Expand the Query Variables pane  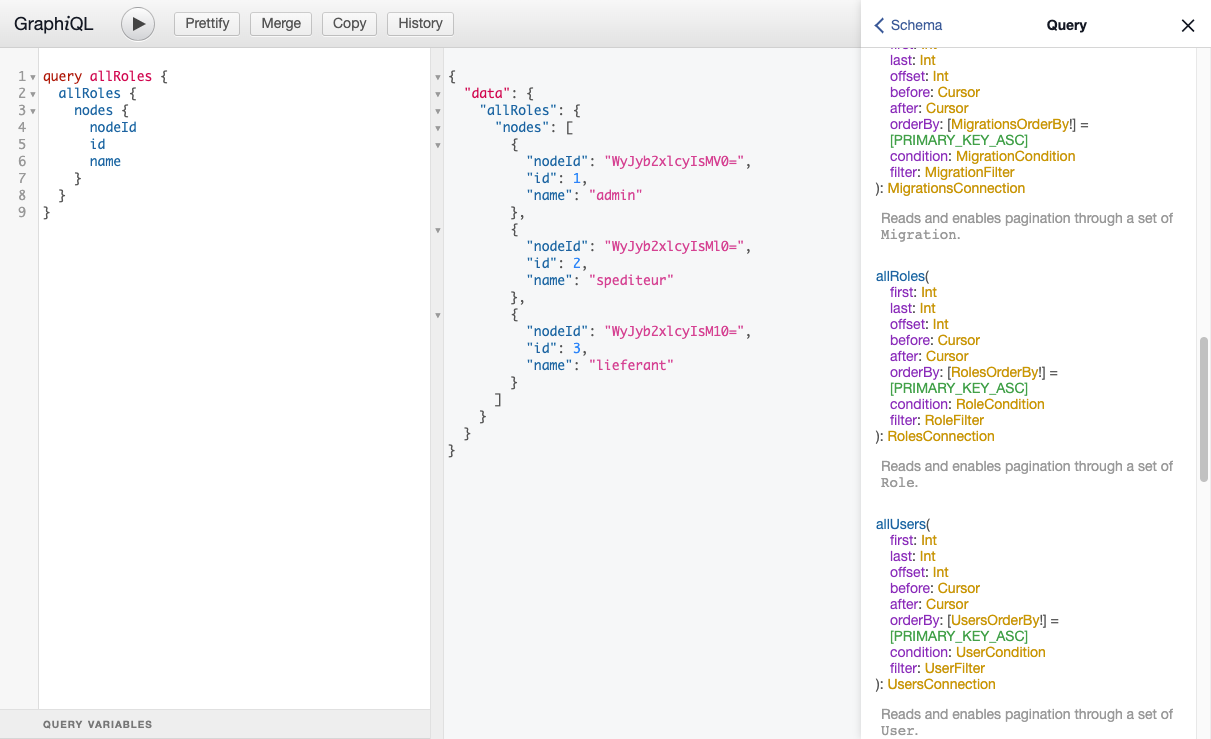tap(97, 724)
